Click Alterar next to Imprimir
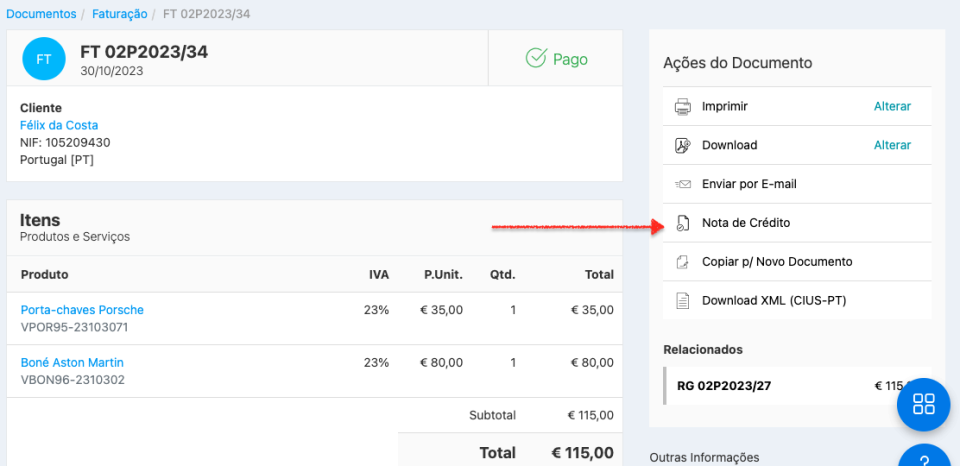 pyautogui.click(x=892, y=106)
